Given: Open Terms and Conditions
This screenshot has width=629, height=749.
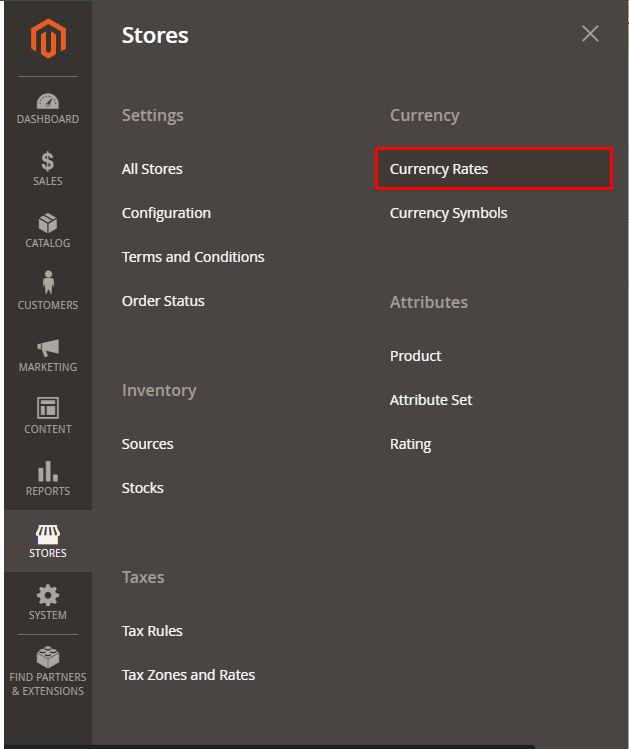Looking at the screenshot, I should [193, 257].
